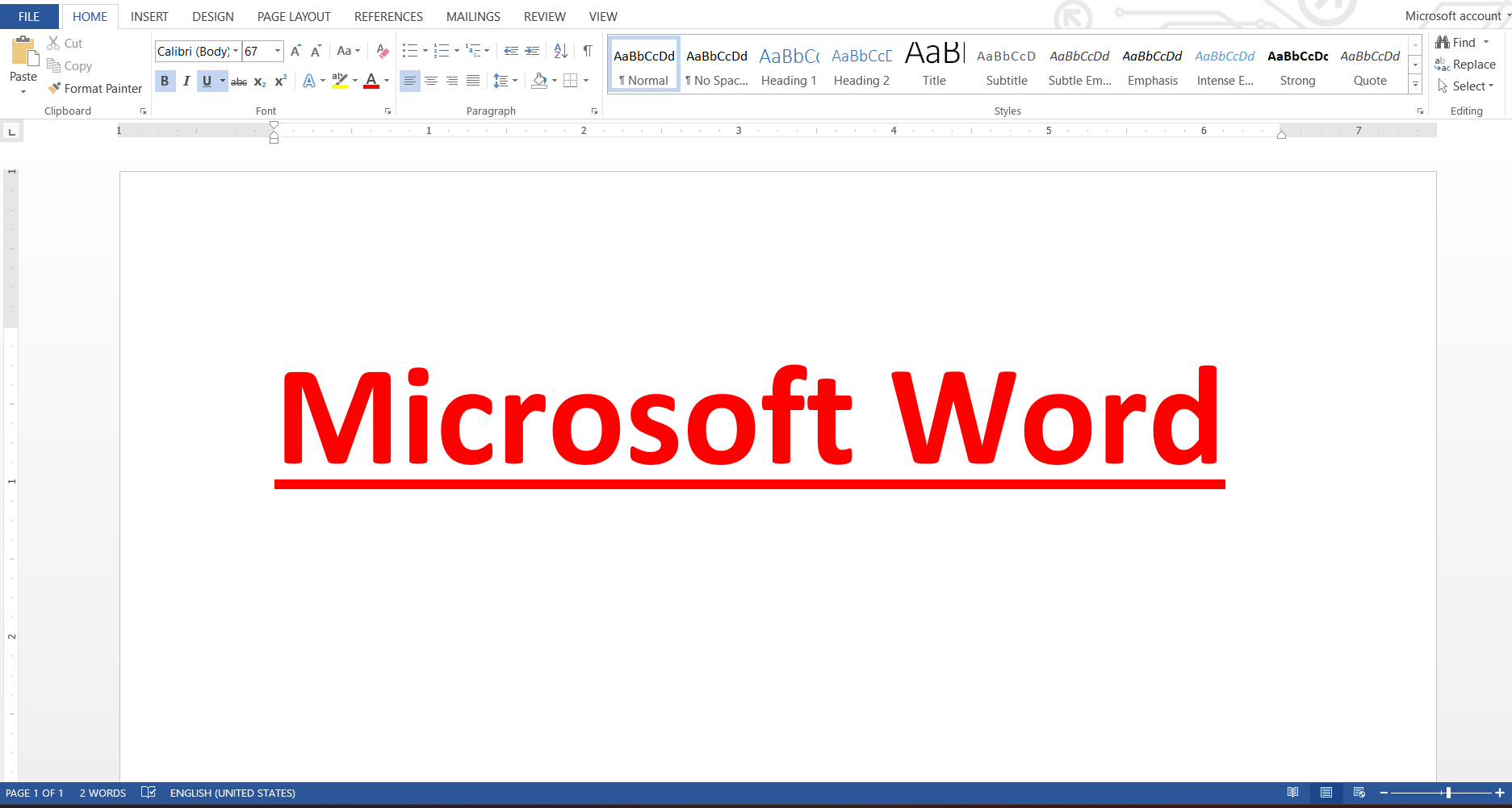Increase paragraph indent

[x=532, y=51]
